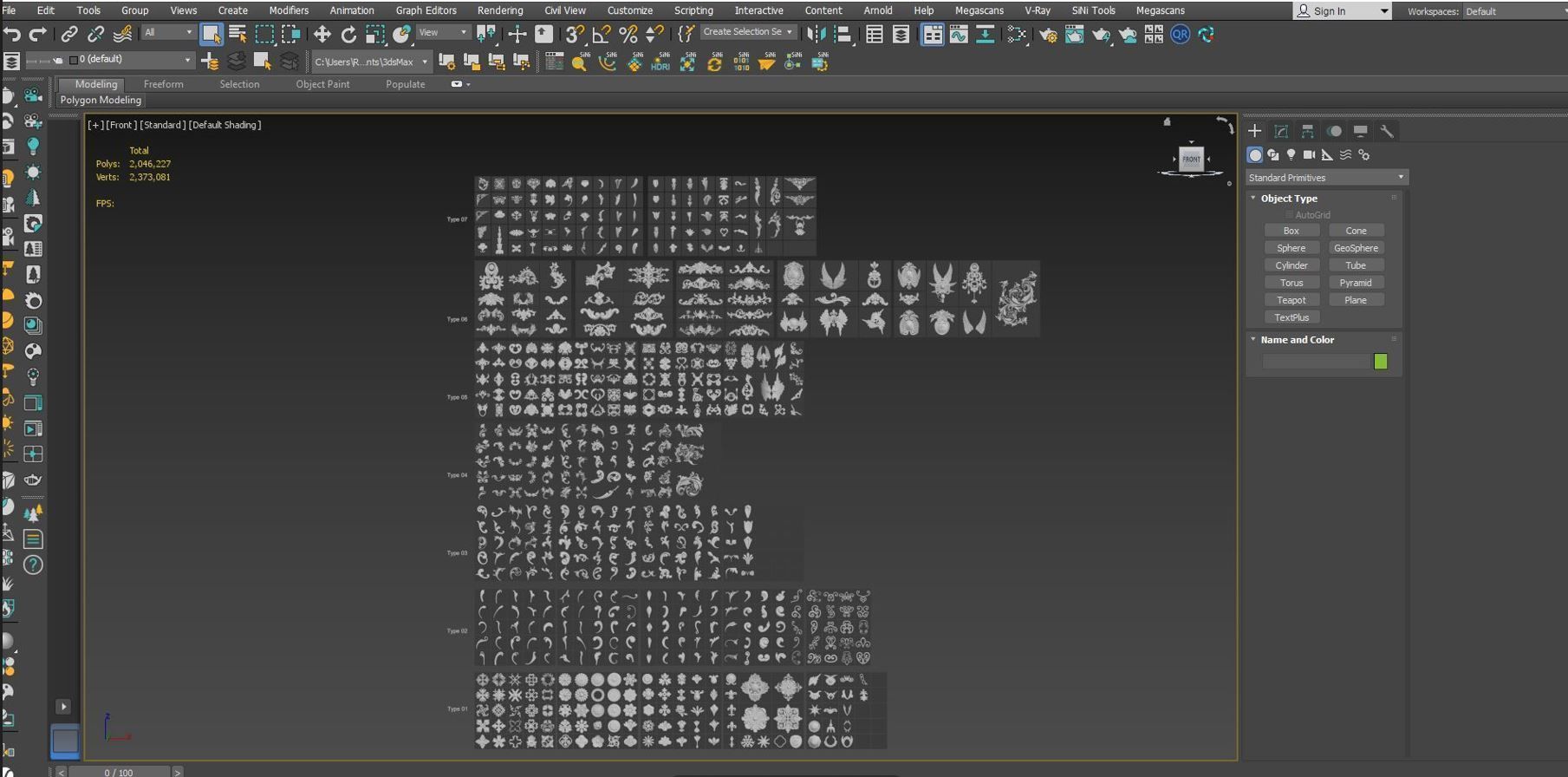Viewport: 1568px width, 777px height.
Task: Open the Arnold menu
Action: point(877,10)
